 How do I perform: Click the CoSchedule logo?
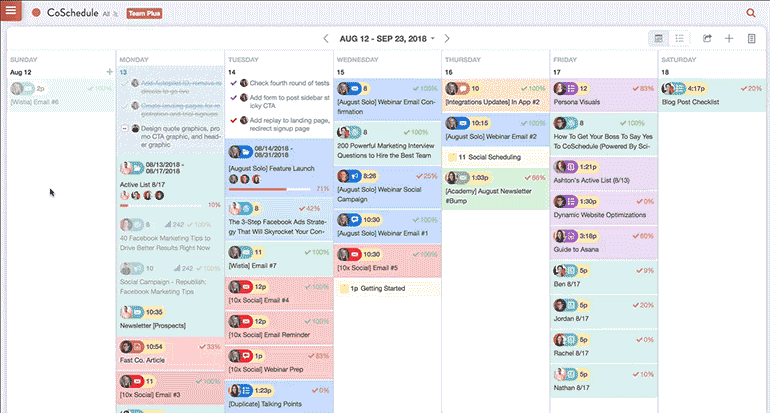(65, 13)
